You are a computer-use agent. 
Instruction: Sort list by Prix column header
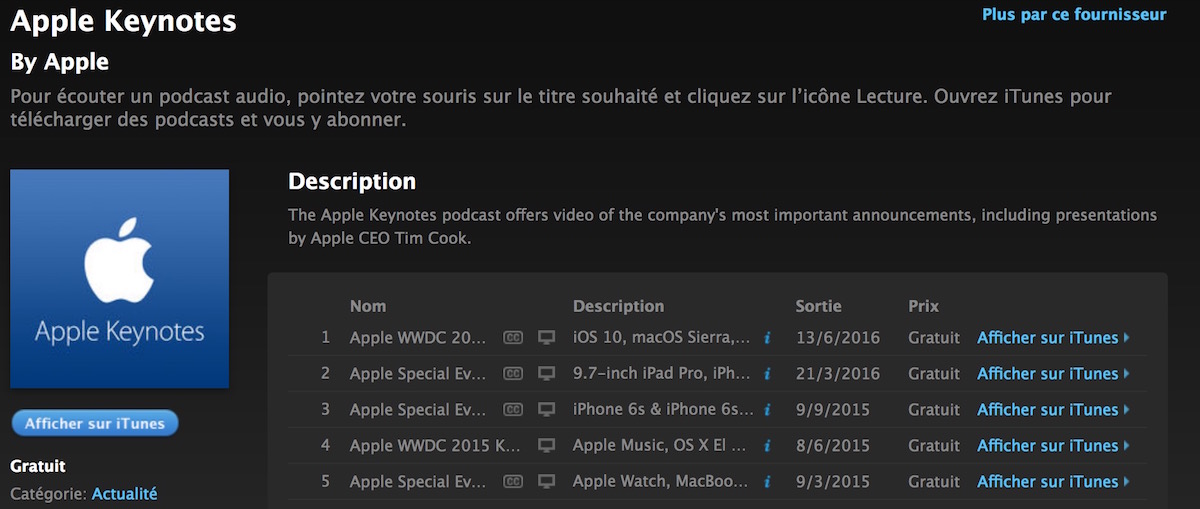point(924,306)
